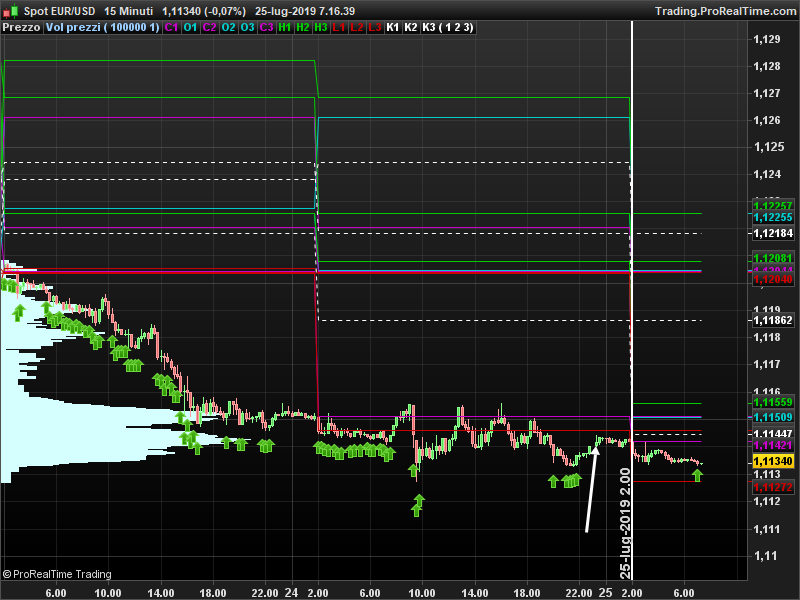Click the red 1,12040 price tag

tap(773, 279)
